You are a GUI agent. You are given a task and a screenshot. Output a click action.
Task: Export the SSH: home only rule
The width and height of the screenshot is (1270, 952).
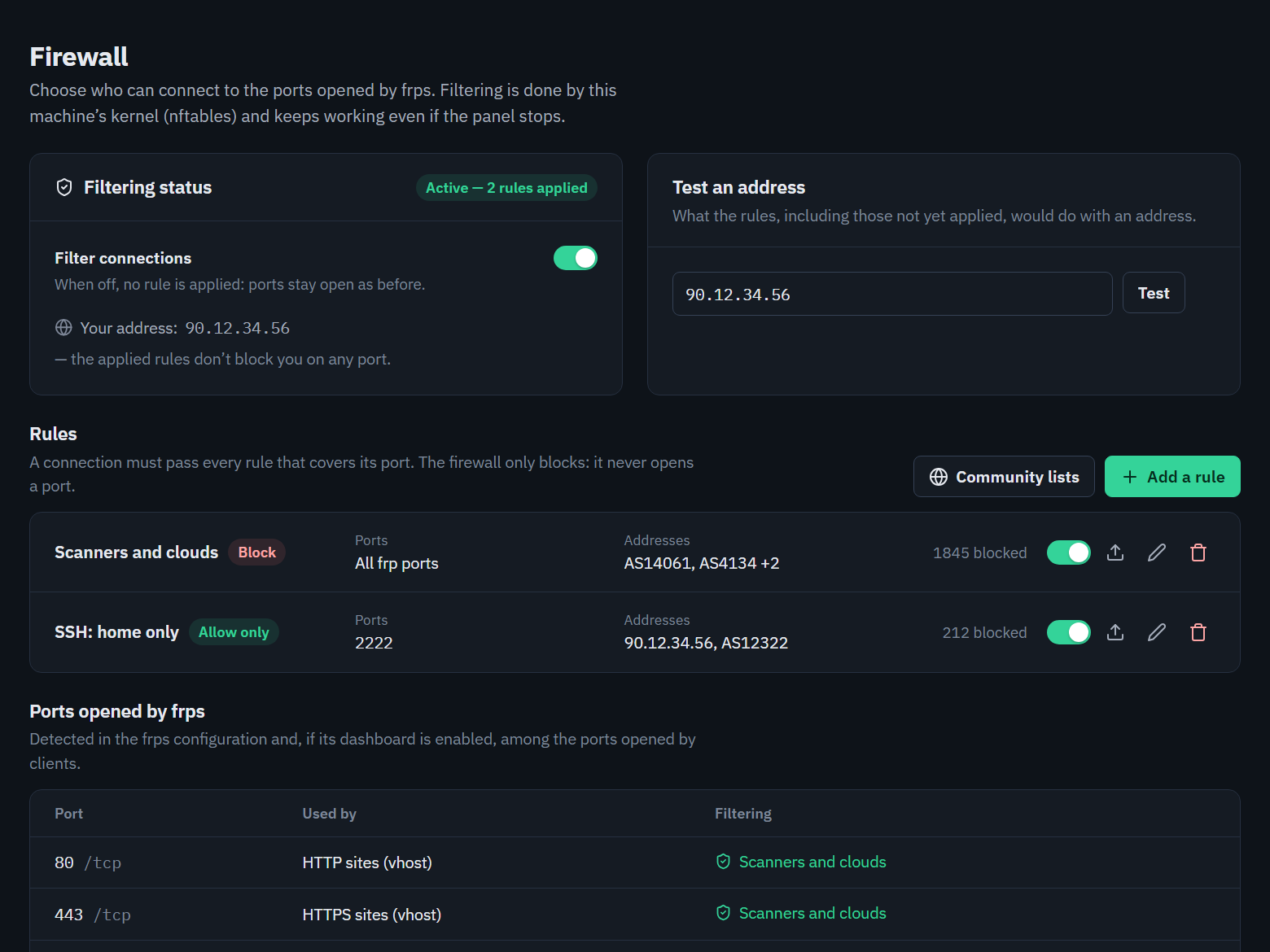[x=1115, y=632]
